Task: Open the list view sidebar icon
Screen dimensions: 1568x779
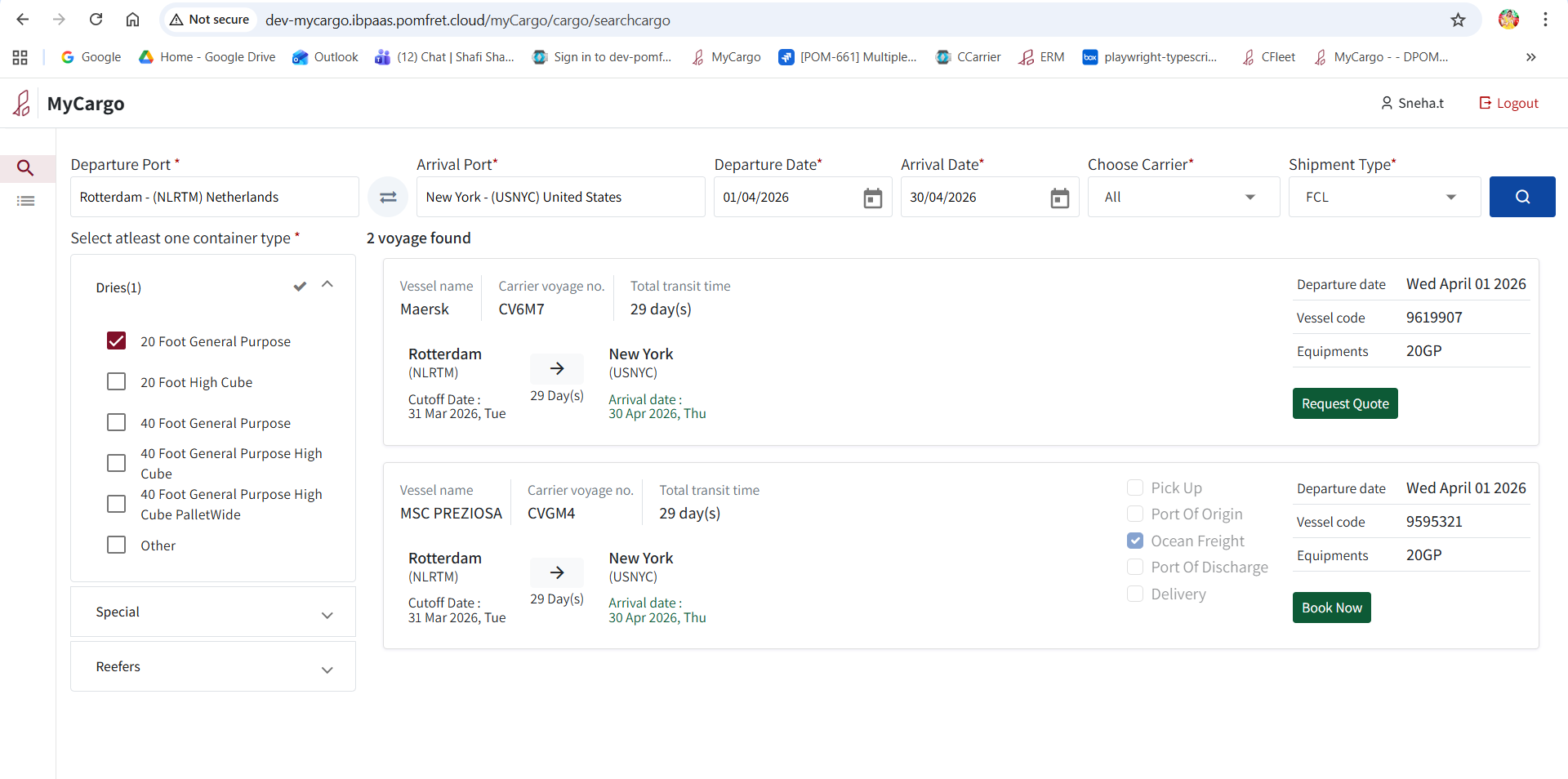Action: click(25, 201)
